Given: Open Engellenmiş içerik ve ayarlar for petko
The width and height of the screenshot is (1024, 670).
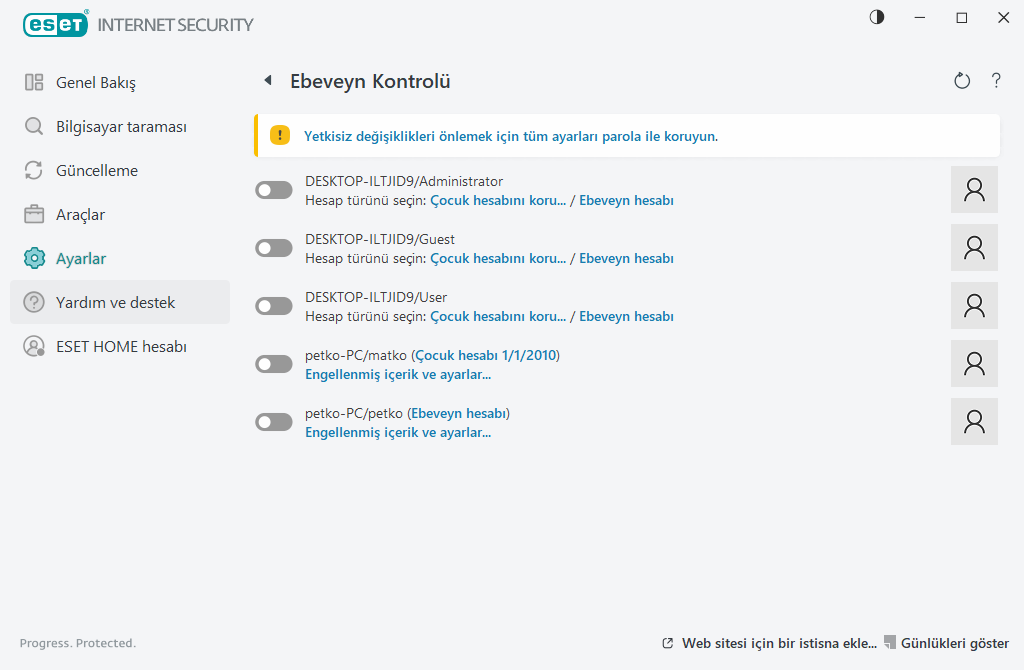Looking at the screenshot, I should pyautogui.click(x=398, y=433).
